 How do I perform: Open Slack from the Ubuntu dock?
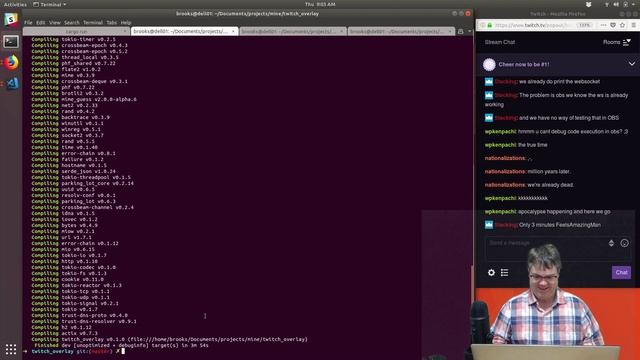coord(11,20)
